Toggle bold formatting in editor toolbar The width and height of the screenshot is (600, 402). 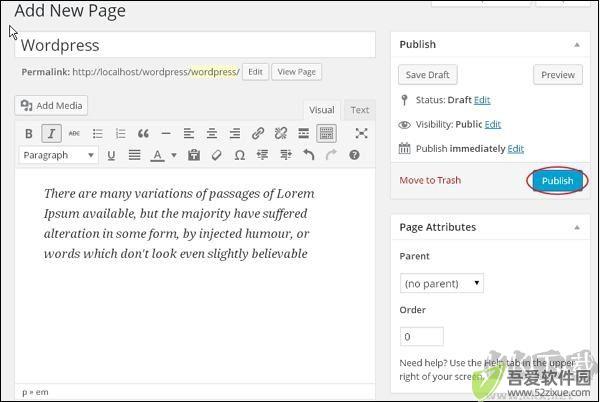coord(29,133)
